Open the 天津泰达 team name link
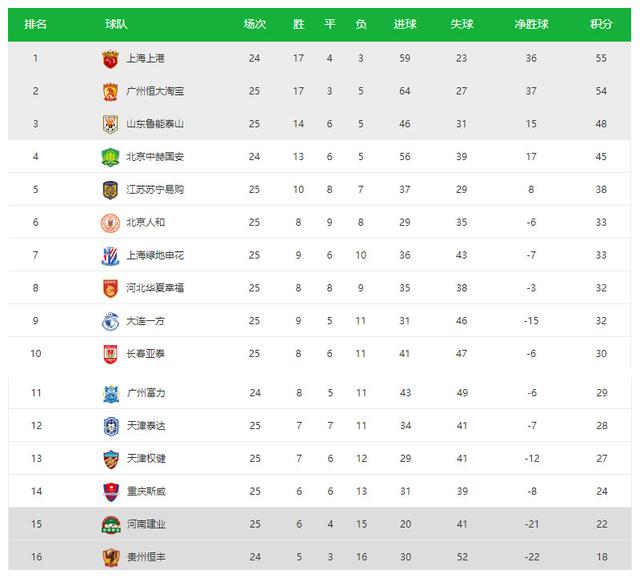This screenshot has height=578, width=640. point(145,426)
